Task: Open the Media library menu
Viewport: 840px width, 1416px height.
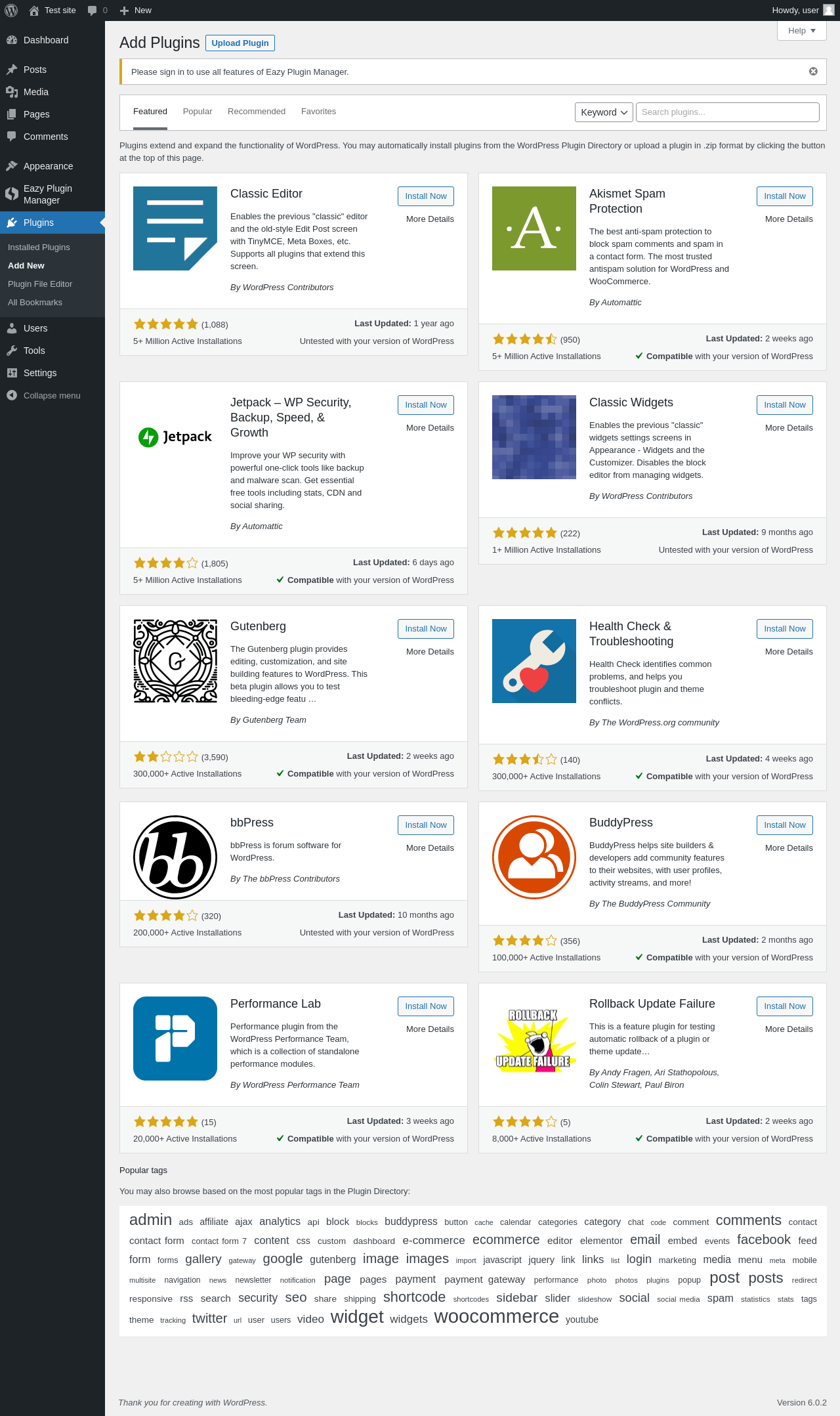Action: tap(52, 92)
